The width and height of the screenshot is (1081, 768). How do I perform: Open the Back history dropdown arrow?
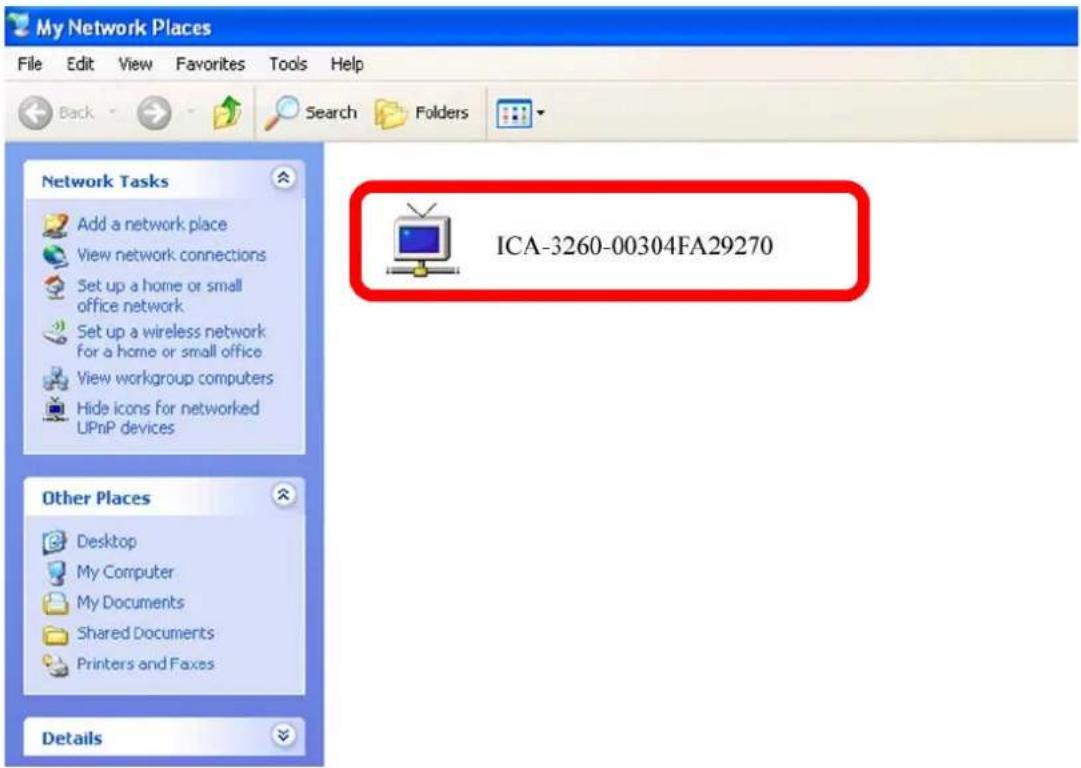112,111
